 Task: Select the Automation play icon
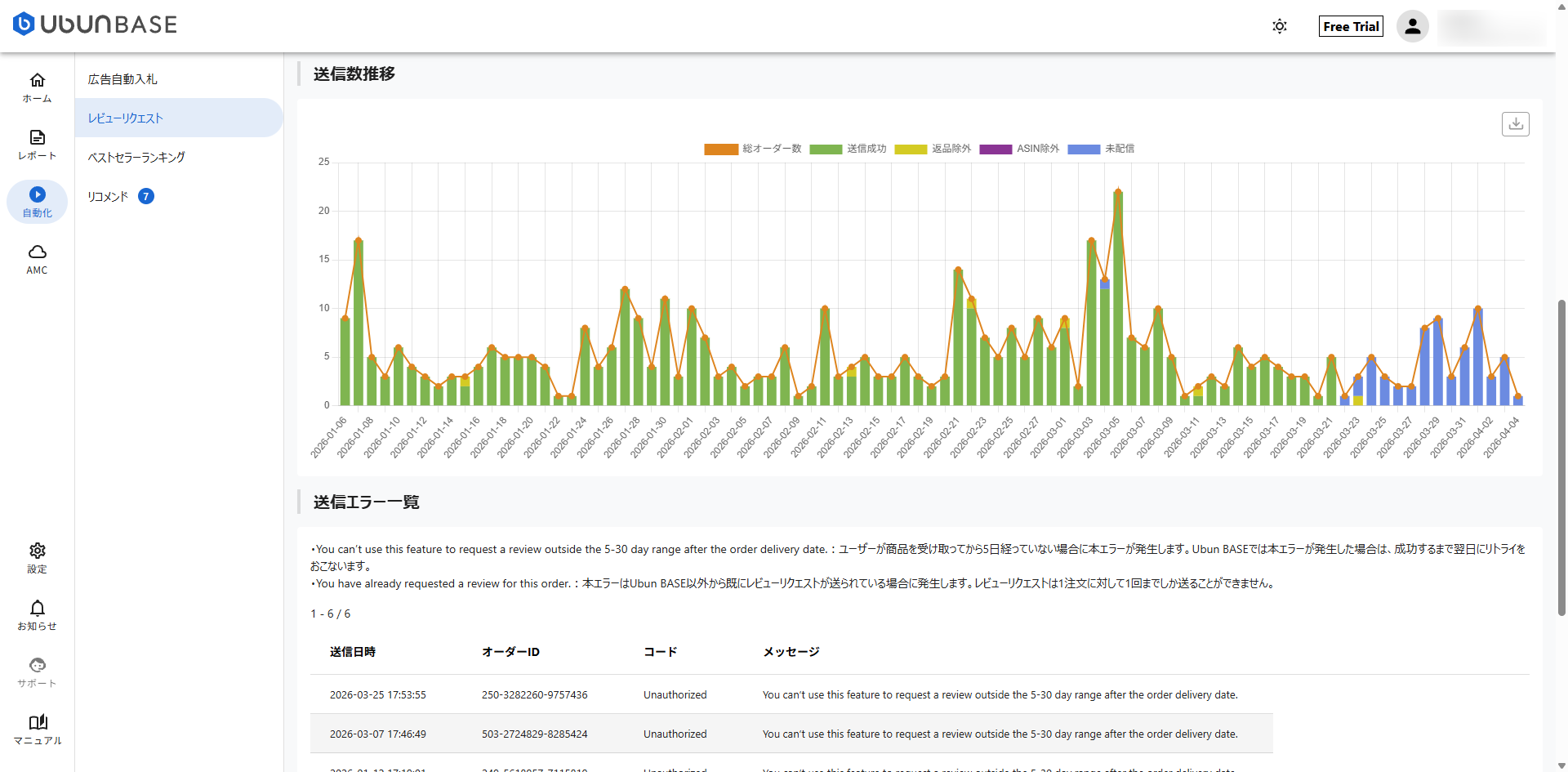pyautogui.click(x=38, y=194)
